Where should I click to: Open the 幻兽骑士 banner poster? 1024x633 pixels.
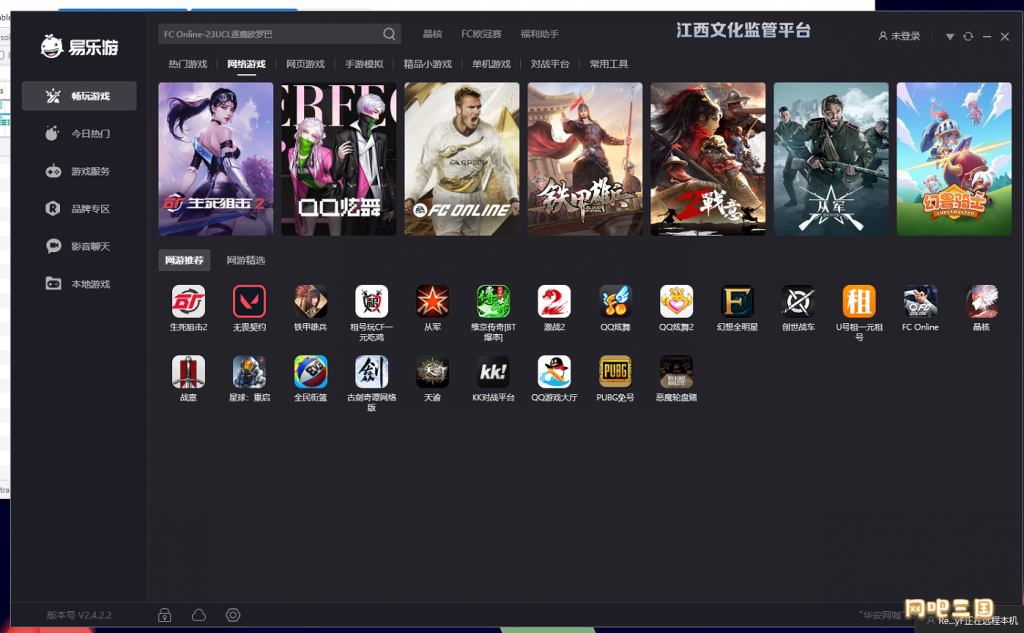pyautogui.click(x=954, y=159)
